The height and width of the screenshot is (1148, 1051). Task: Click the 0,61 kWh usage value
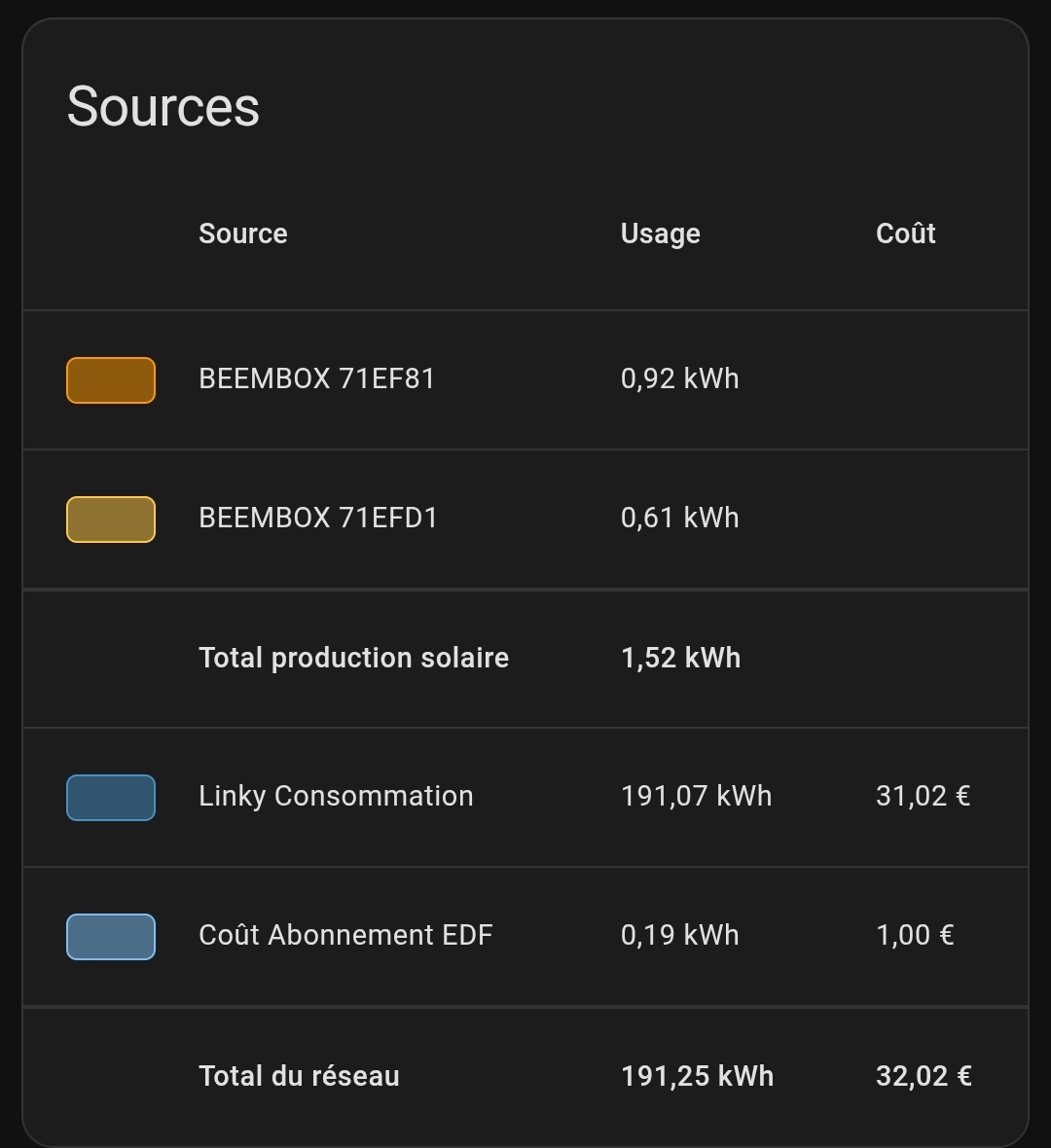[x=679, y=519]
